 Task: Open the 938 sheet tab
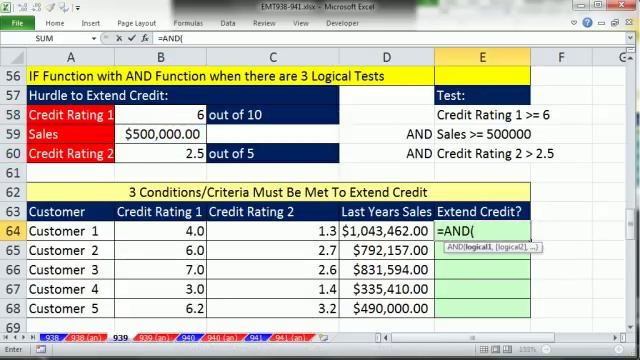(52, 338)
